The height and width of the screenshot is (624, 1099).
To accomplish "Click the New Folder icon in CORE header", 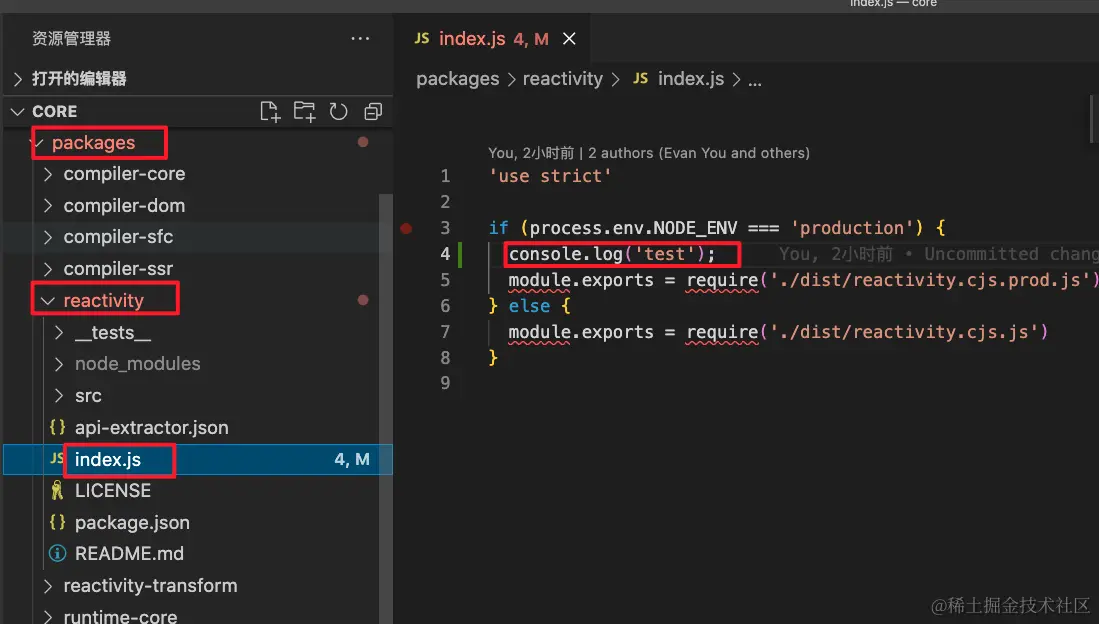I will (304, 111).
